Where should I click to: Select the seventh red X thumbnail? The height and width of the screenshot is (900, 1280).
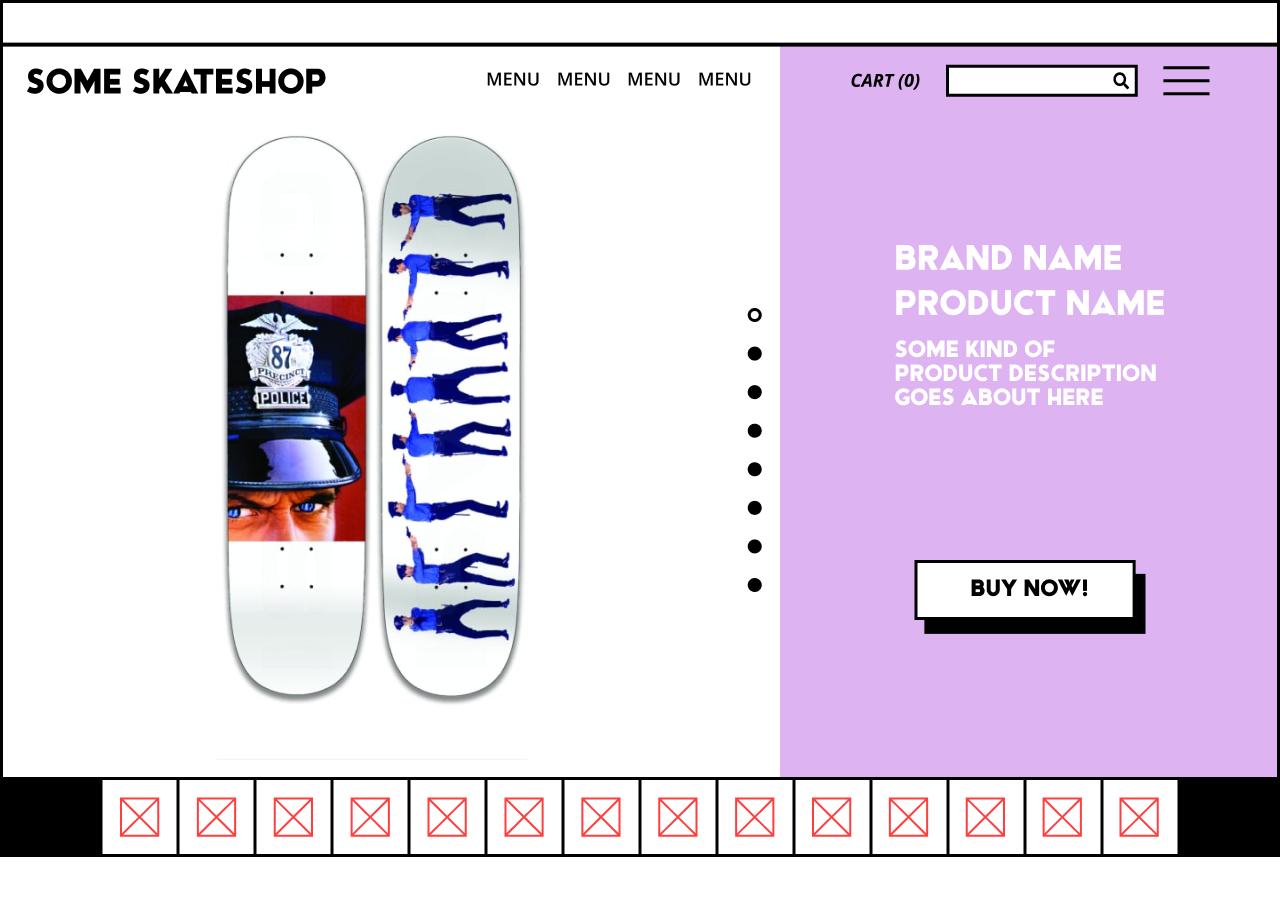coord(601,817)
